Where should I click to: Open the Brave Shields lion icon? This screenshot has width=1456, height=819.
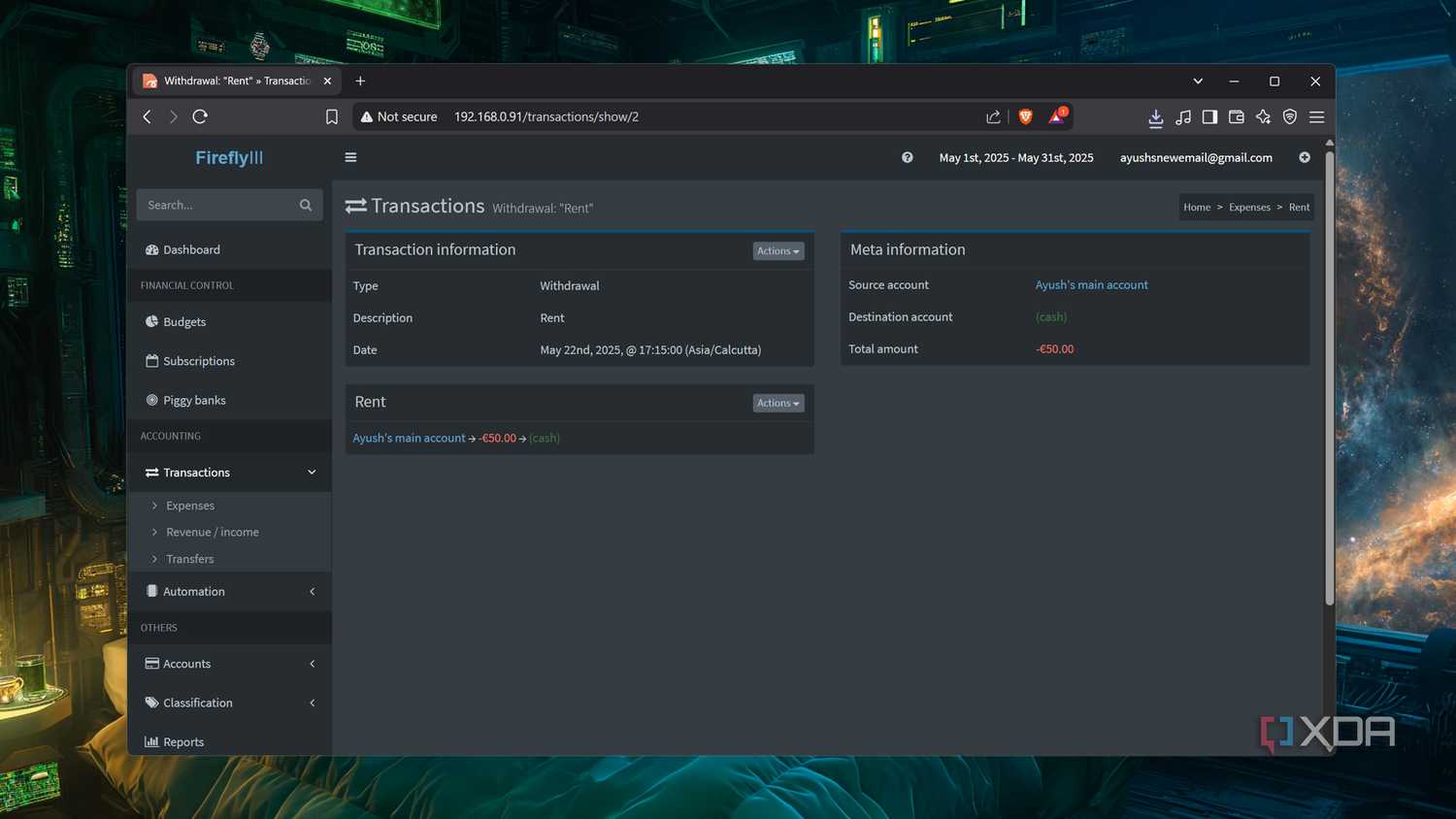(1026, 116)
